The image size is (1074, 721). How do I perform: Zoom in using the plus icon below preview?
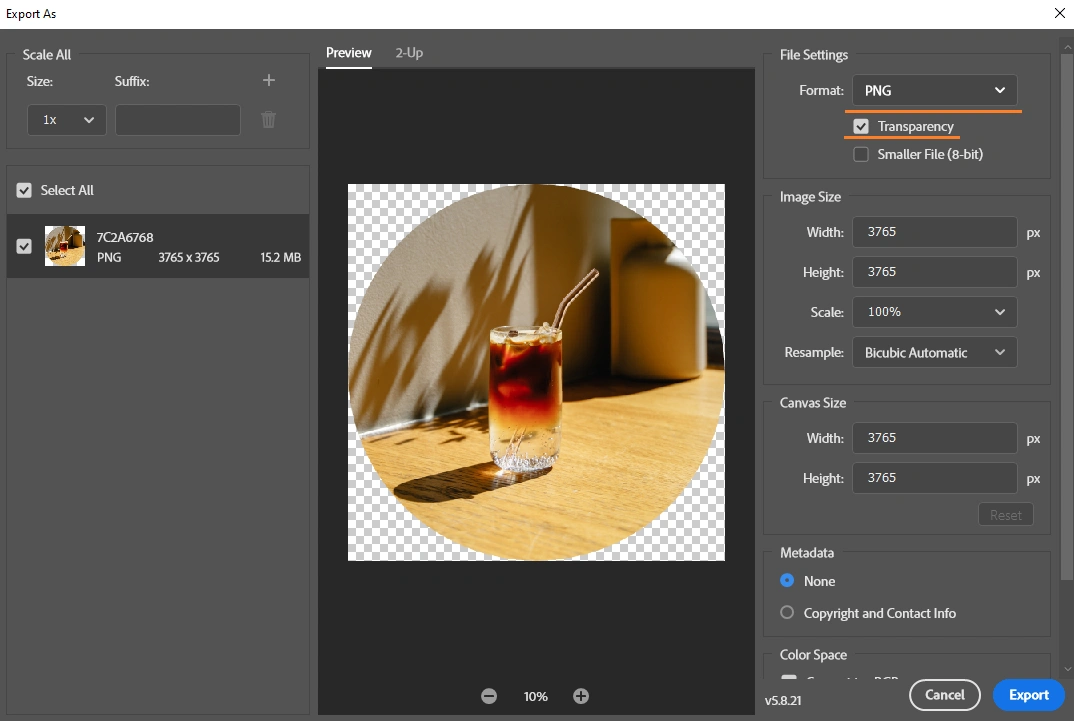[x=581, y=696]
